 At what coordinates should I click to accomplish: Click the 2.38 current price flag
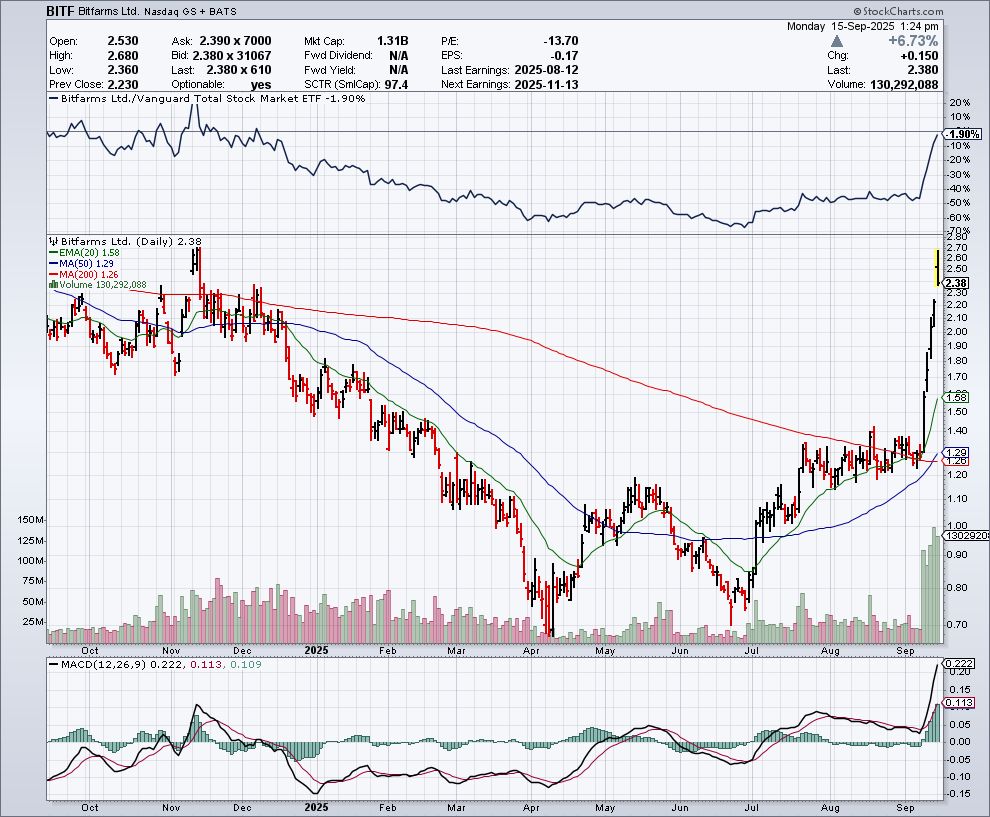(x=957, y=283)
